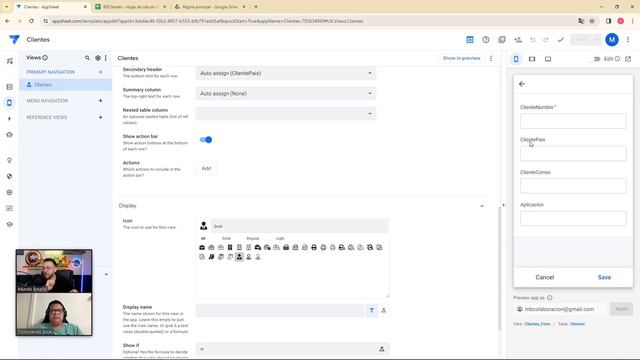Open the M account avatar
This screenshot has width=640, height=360.
pyautogui.click(x=611, y=40)
